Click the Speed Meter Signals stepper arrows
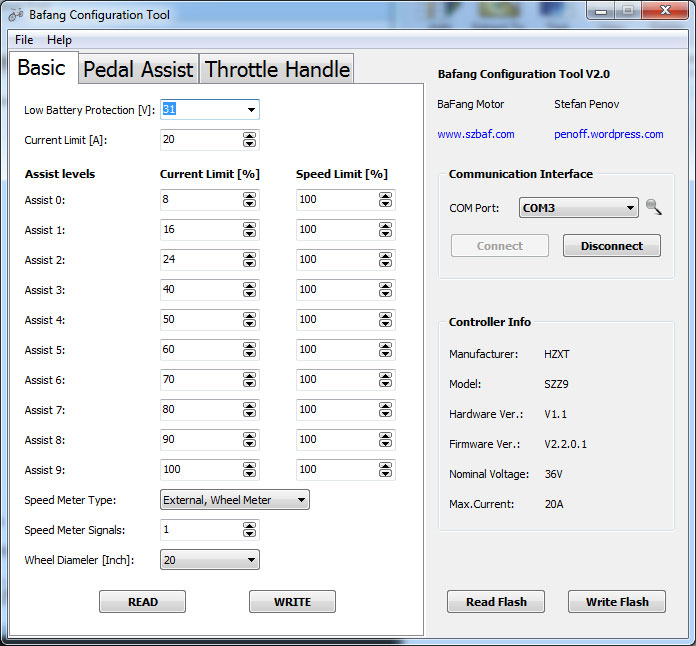 point(249,530)
